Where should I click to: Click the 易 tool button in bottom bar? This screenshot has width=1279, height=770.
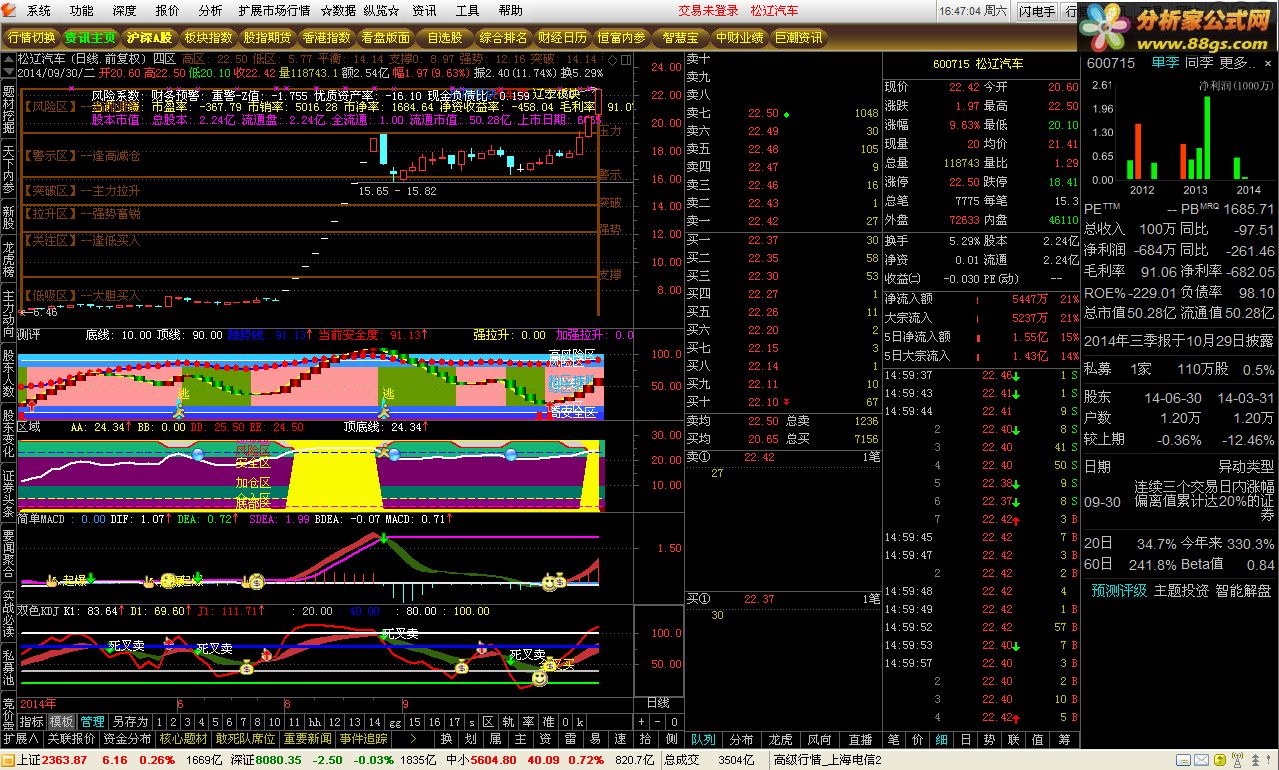click(x=595, y=739)
